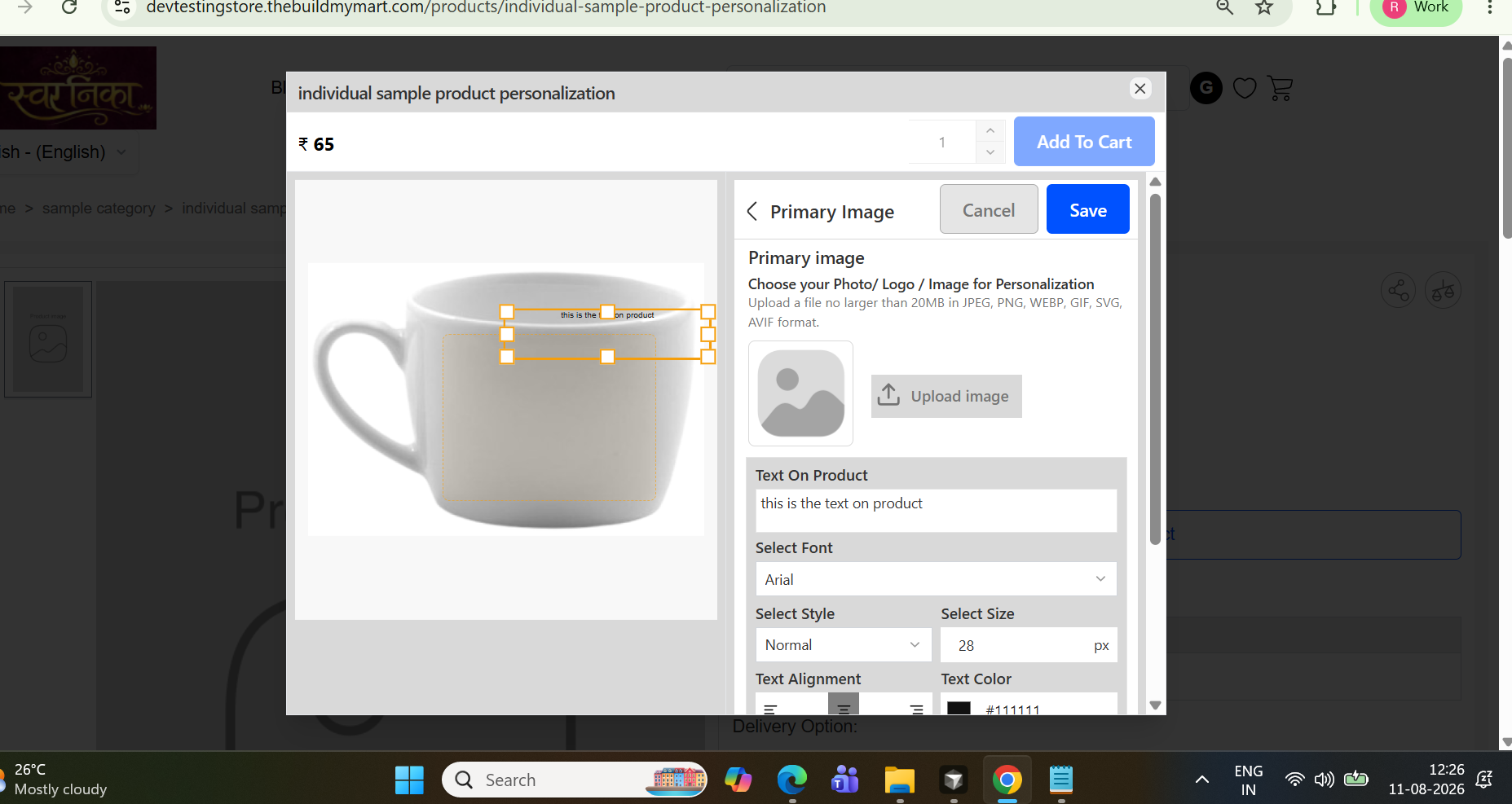Open Microsoft Teams from taskbar
The width and height of the screenshot is (1512, 804).
(845, 780)
